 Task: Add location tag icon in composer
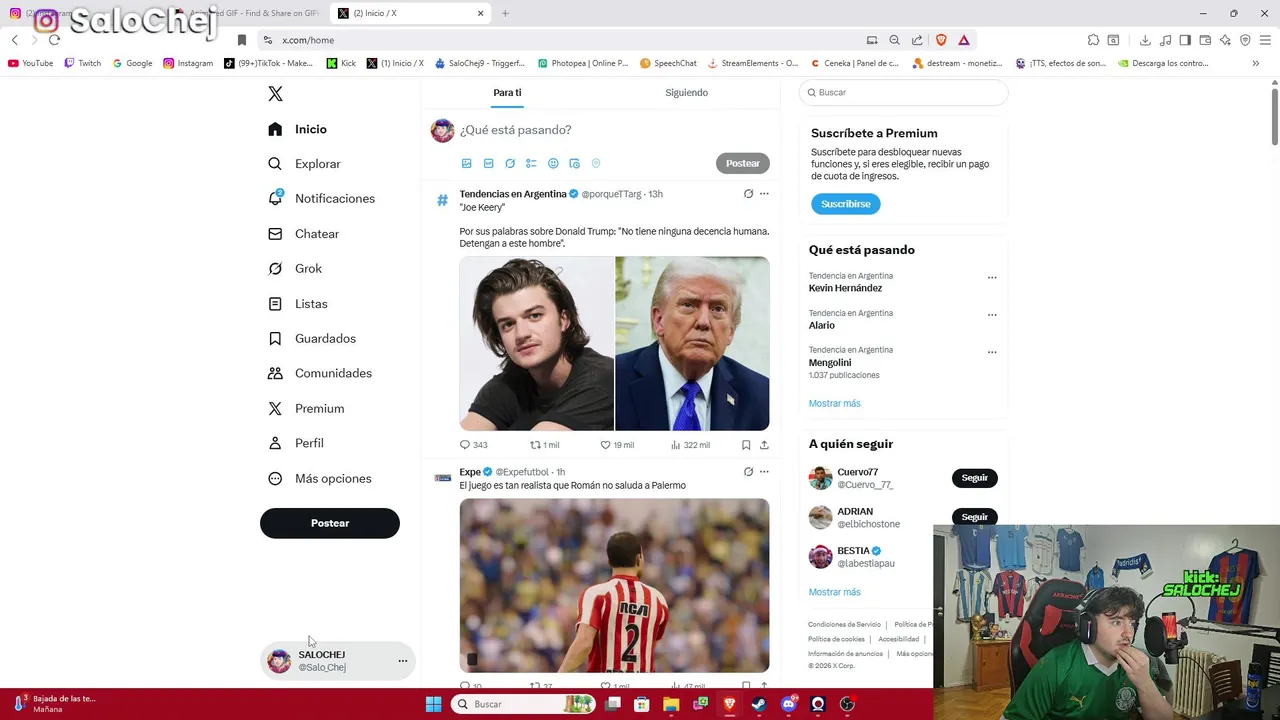pos(596,163)
